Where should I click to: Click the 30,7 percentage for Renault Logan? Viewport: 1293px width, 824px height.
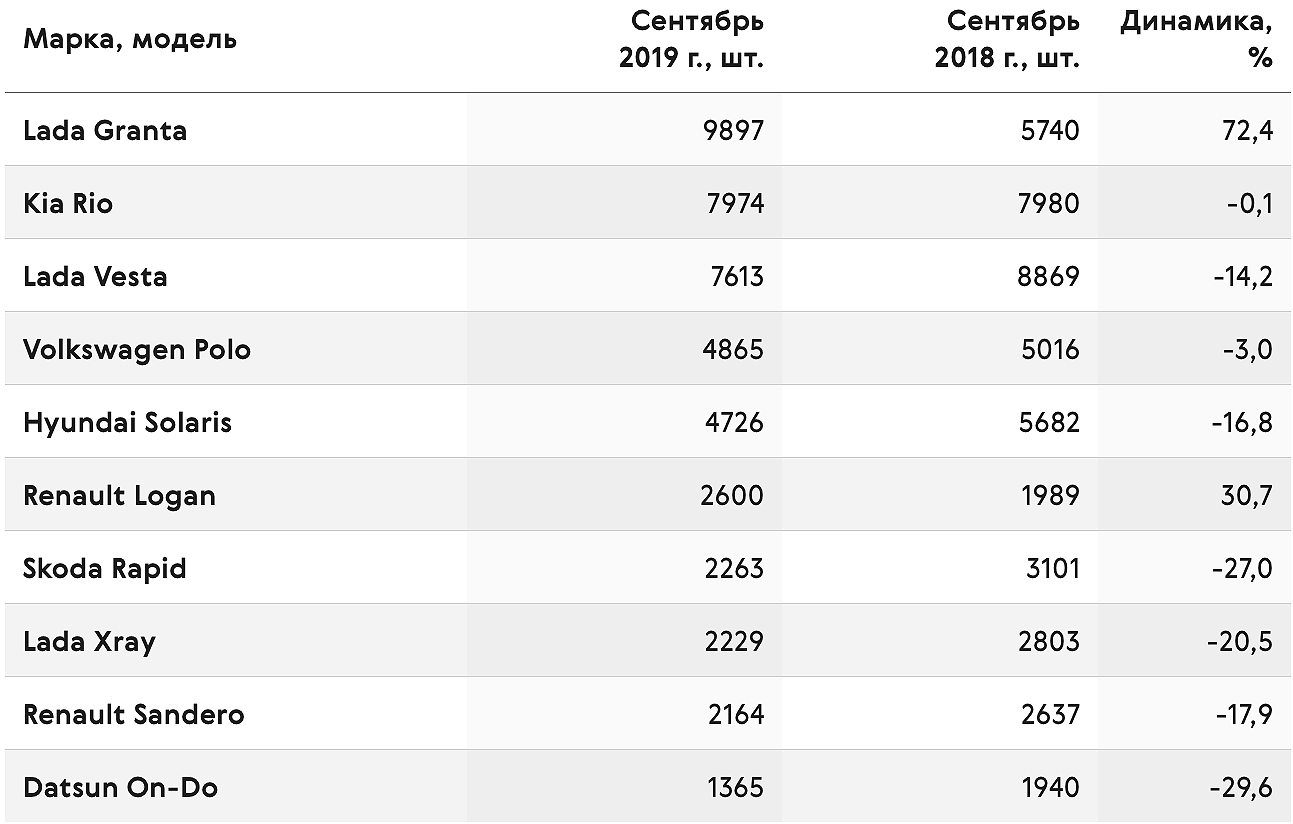pyautogui.click(x=1246, y=496)
